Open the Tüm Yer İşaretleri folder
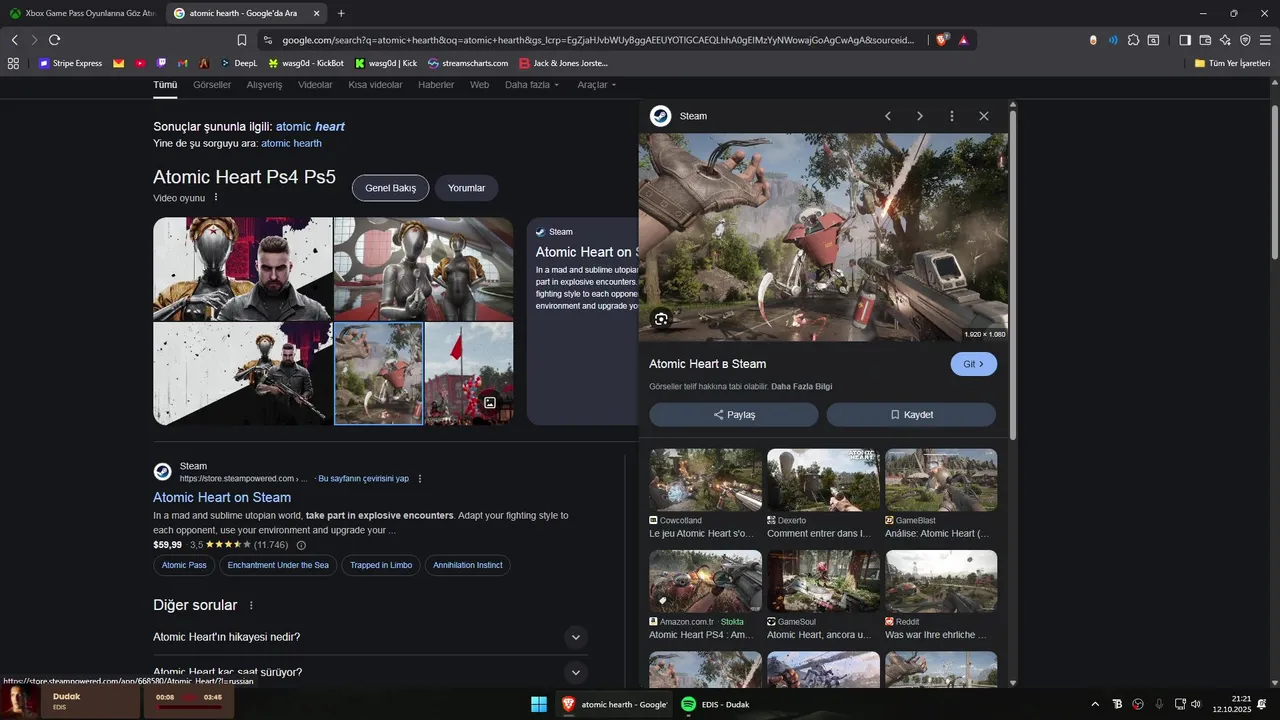Screen dimensions: 1280x720 tap(1232, 63)
